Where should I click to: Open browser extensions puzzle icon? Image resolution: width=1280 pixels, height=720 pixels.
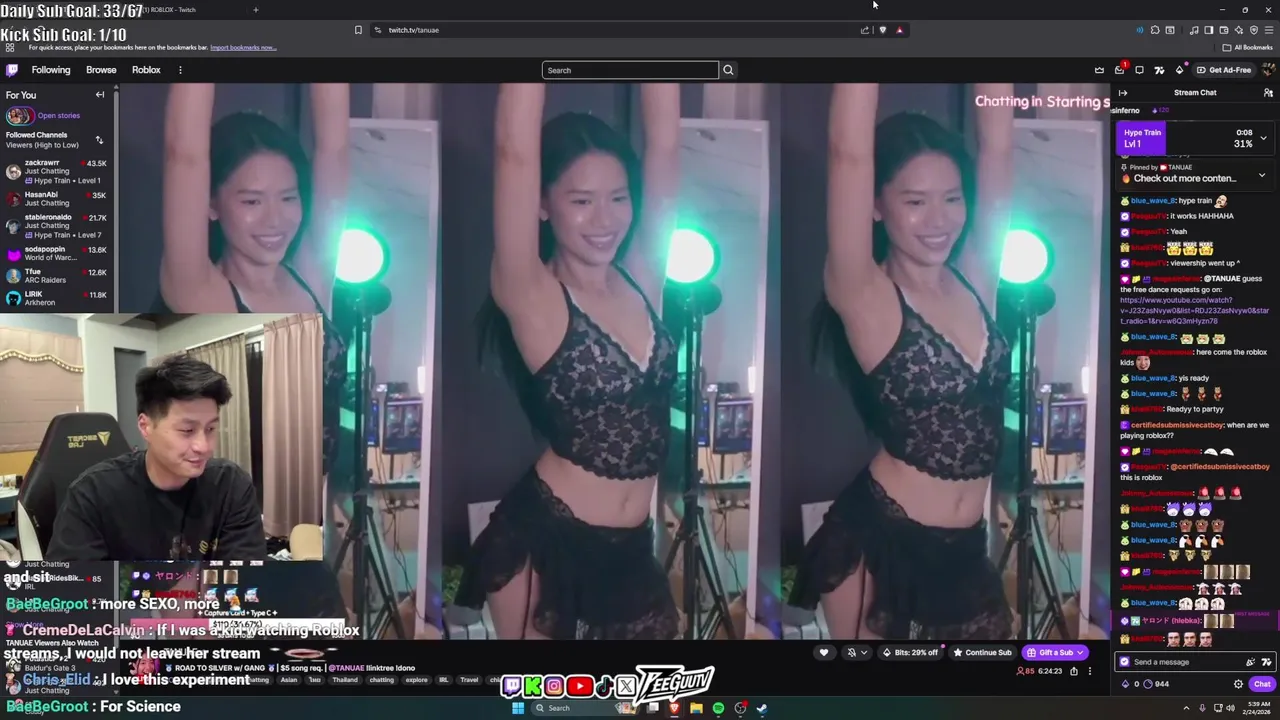[1155, 30]
